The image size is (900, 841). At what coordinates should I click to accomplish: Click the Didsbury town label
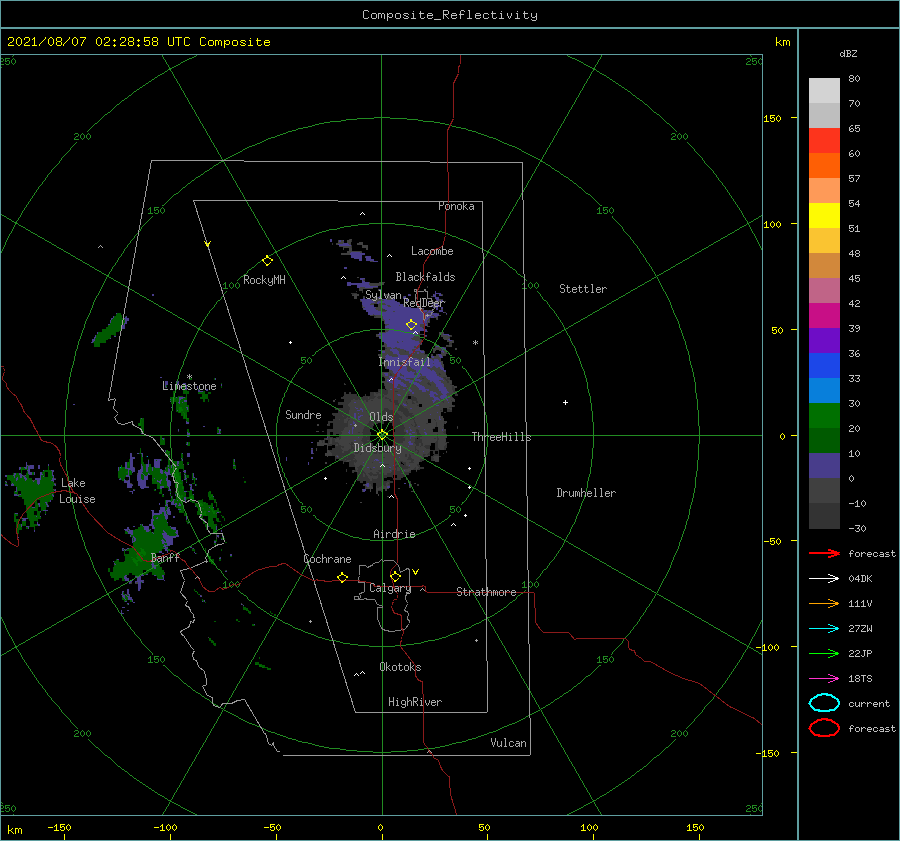coord(378,448)
